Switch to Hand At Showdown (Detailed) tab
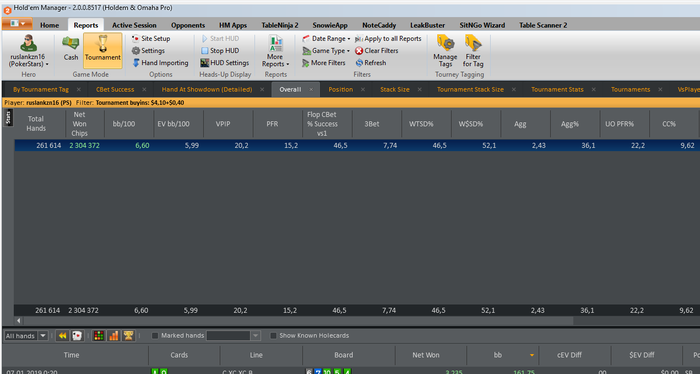The height and width of the screenshot is (374, 700). (207, 89)
